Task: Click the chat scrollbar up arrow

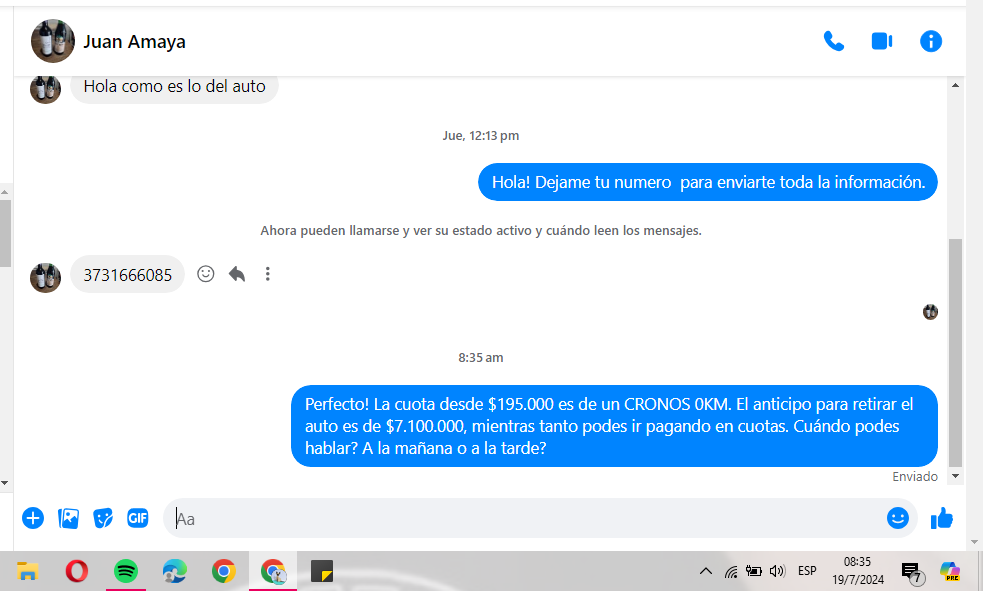Action: [955, 85]
